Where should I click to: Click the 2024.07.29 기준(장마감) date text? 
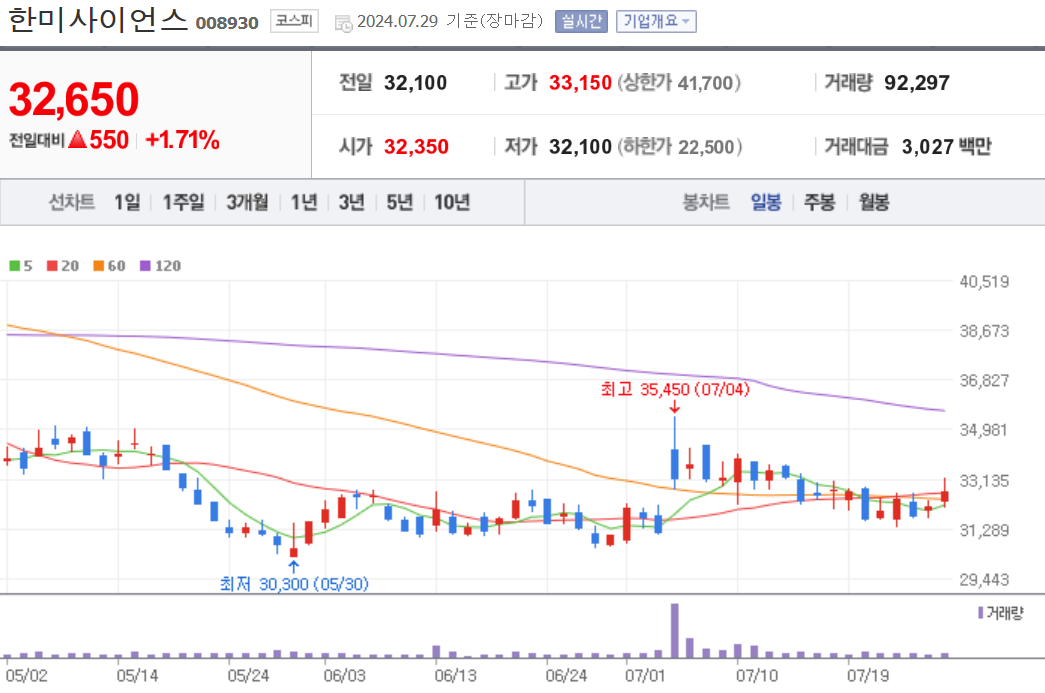pyautogui.click(x=451, y=21)
